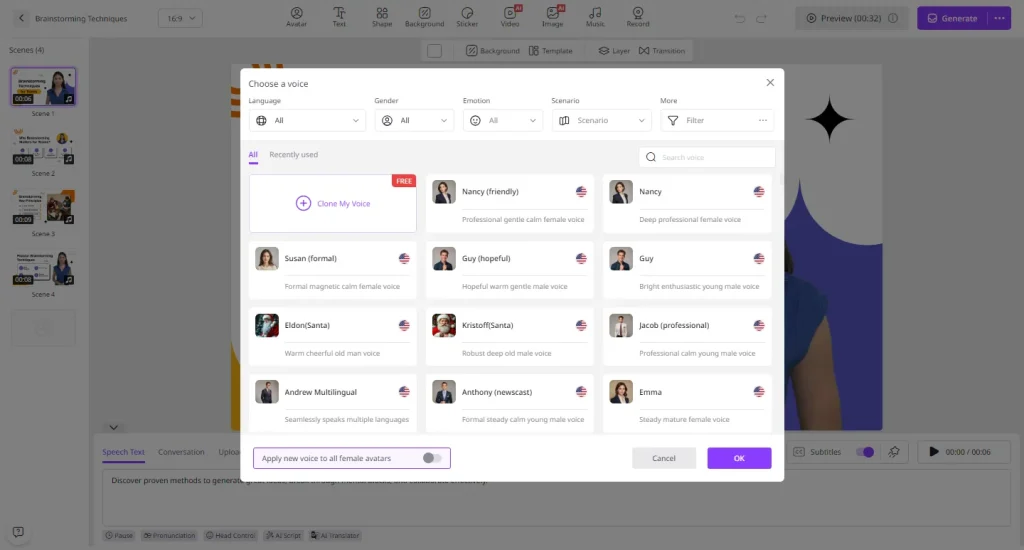Select the All voices tab
The height and width of the screenshot is (550, 1024).
point(253,155)
